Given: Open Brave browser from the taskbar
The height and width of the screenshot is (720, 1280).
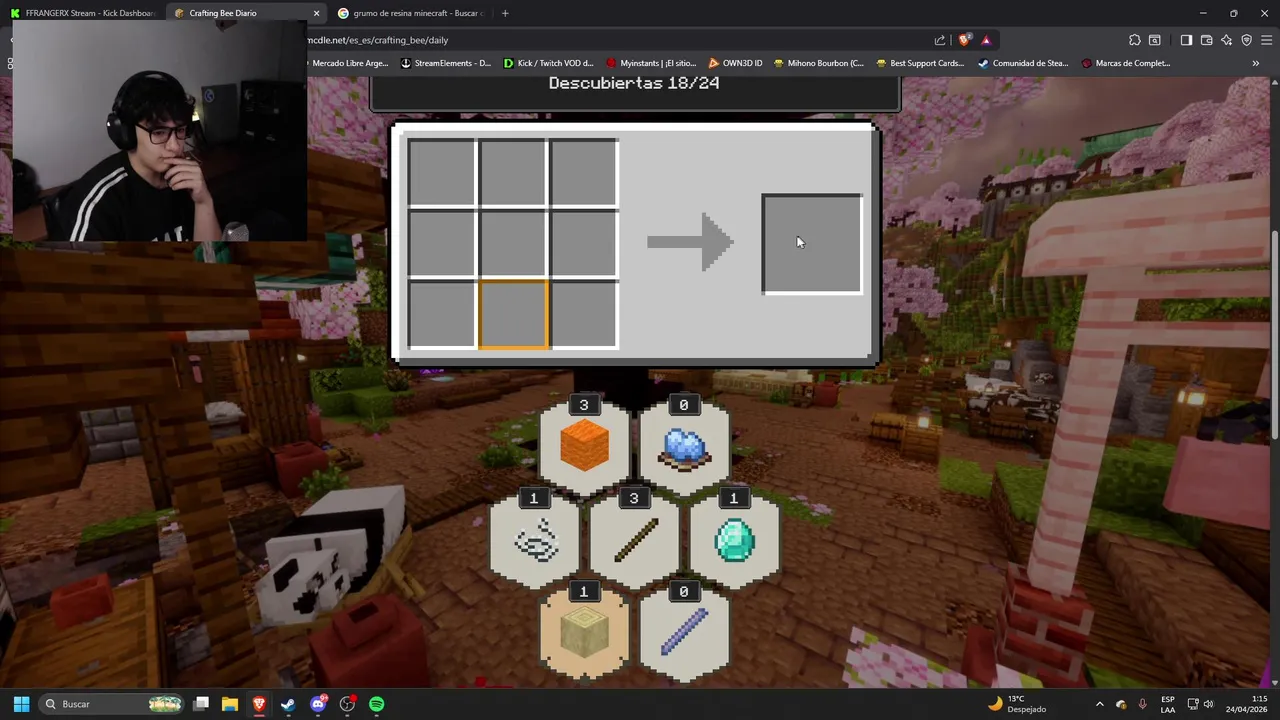Looking at the screenshot, I should point(259,704).
